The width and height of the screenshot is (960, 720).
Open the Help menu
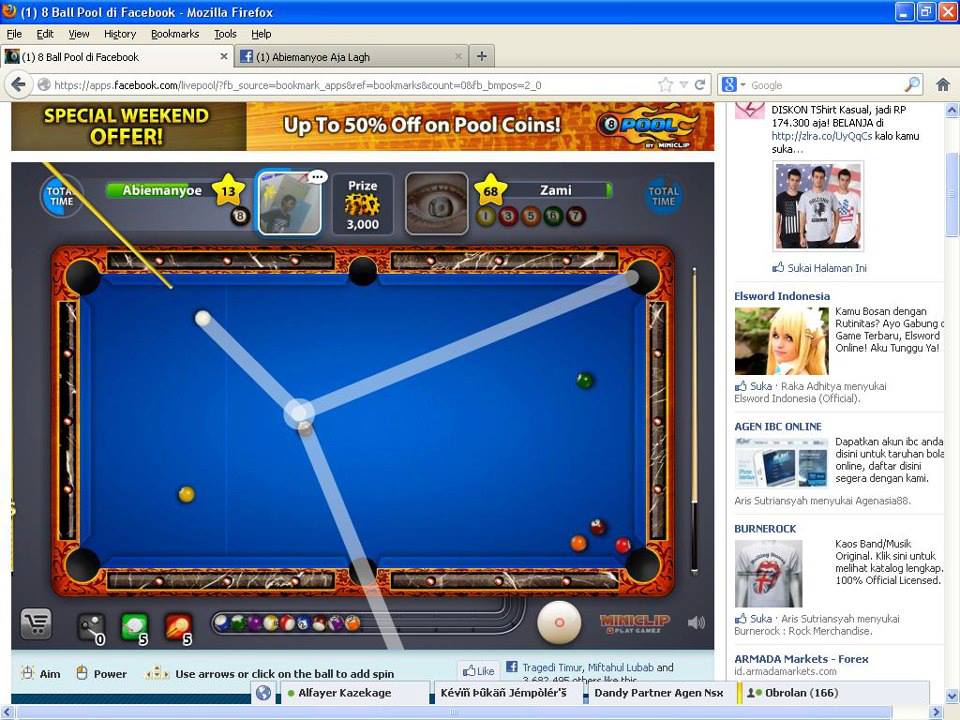click(x=261, y=34)
